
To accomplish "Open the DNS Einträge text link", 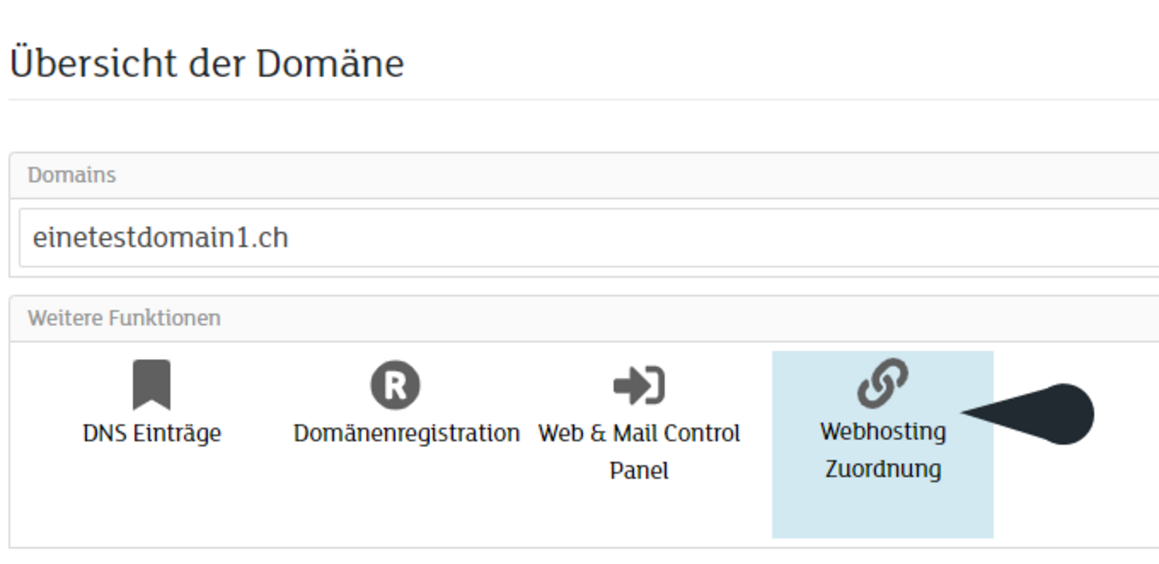I will point(152,433).
